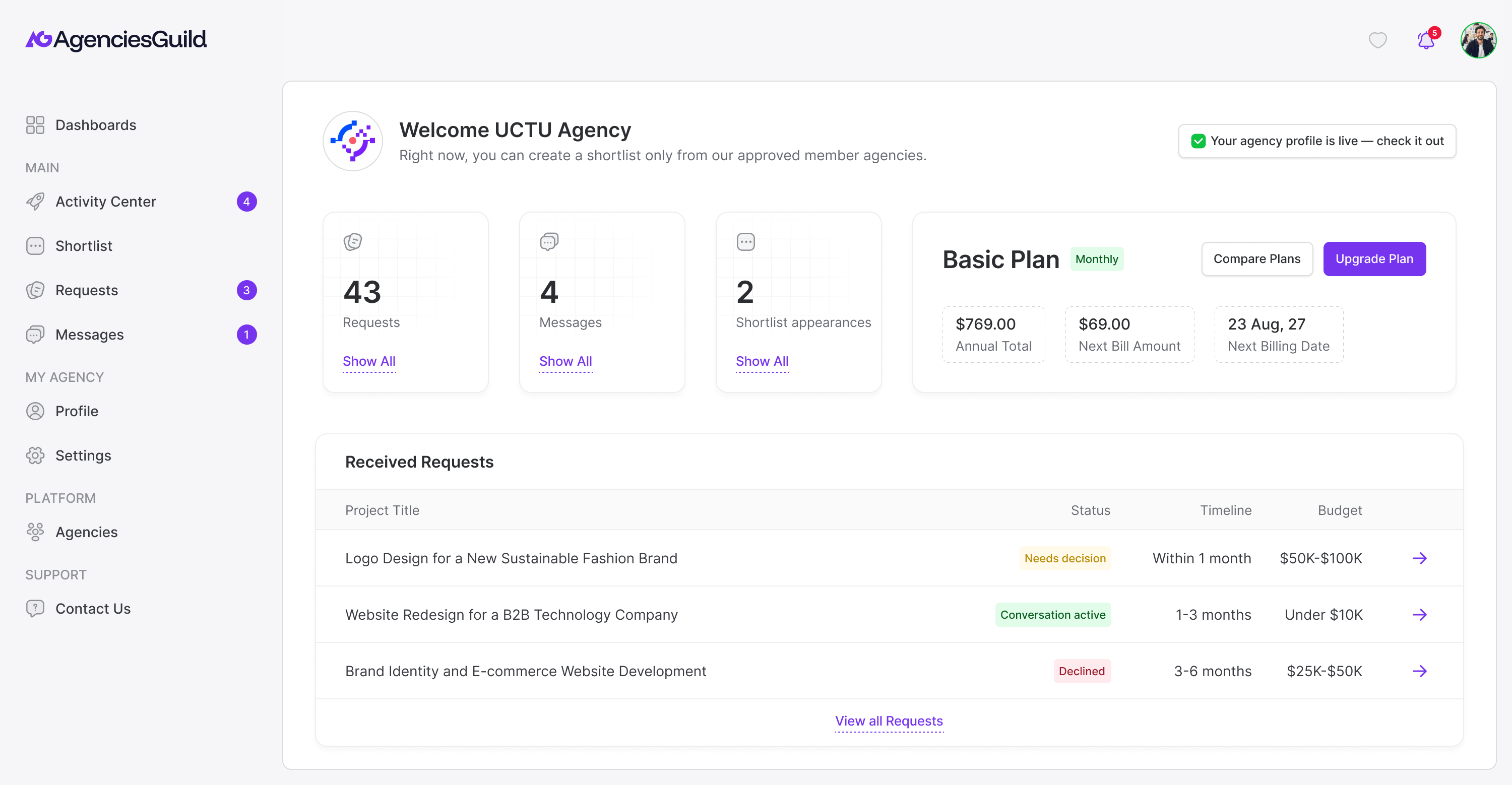This screenshot has width=1512, height=785.
Task: Open the Declined Brand Identity request arrow
Action: coord(1419,671)
